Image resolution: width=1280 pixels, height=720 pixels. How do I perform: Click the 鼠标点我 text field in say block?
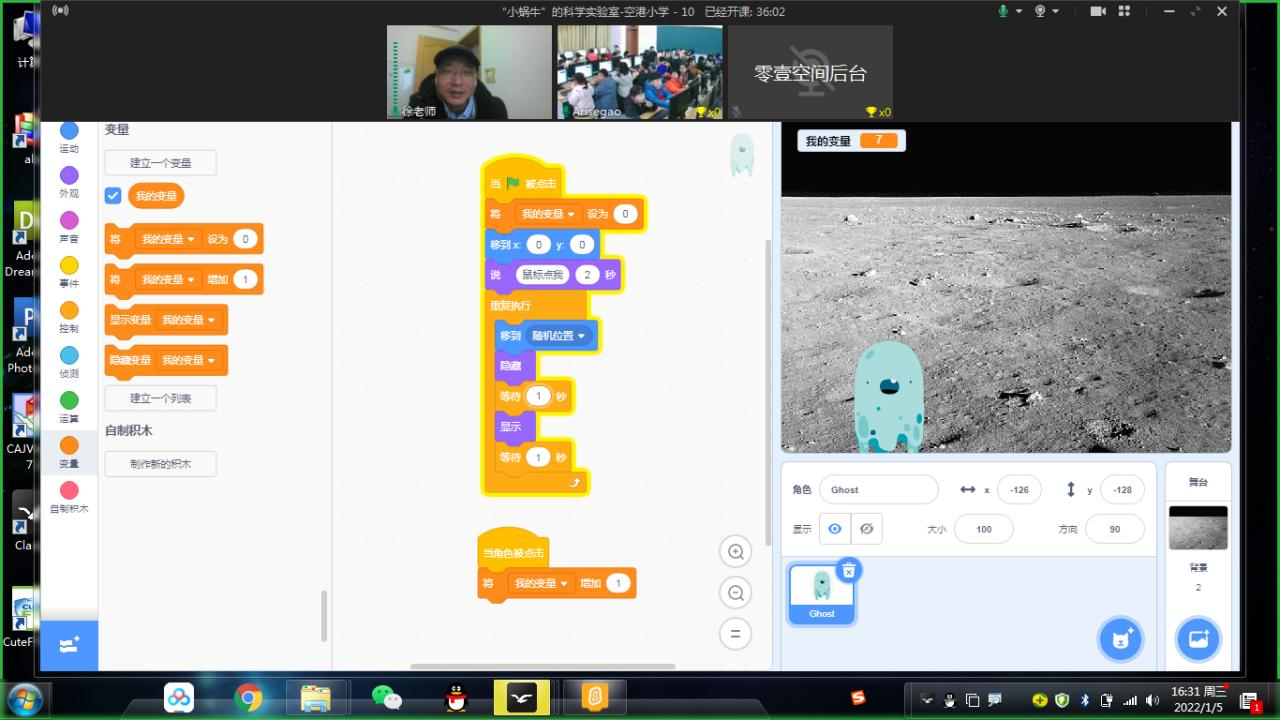coord(541,275)
